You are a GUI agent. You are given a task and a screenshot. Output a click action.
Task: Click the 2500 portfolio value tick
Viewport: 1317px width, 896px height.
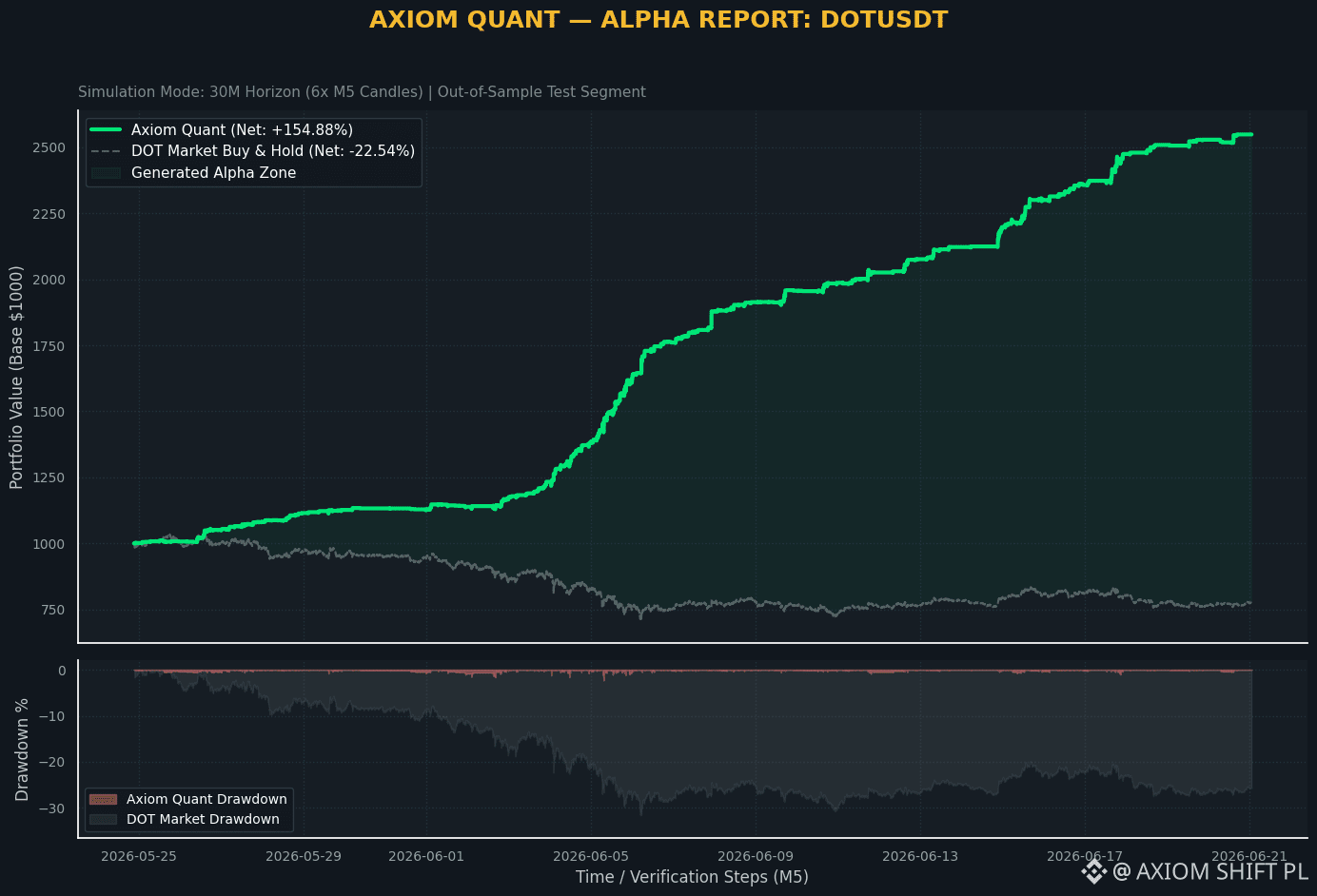[x=49, y=148]
